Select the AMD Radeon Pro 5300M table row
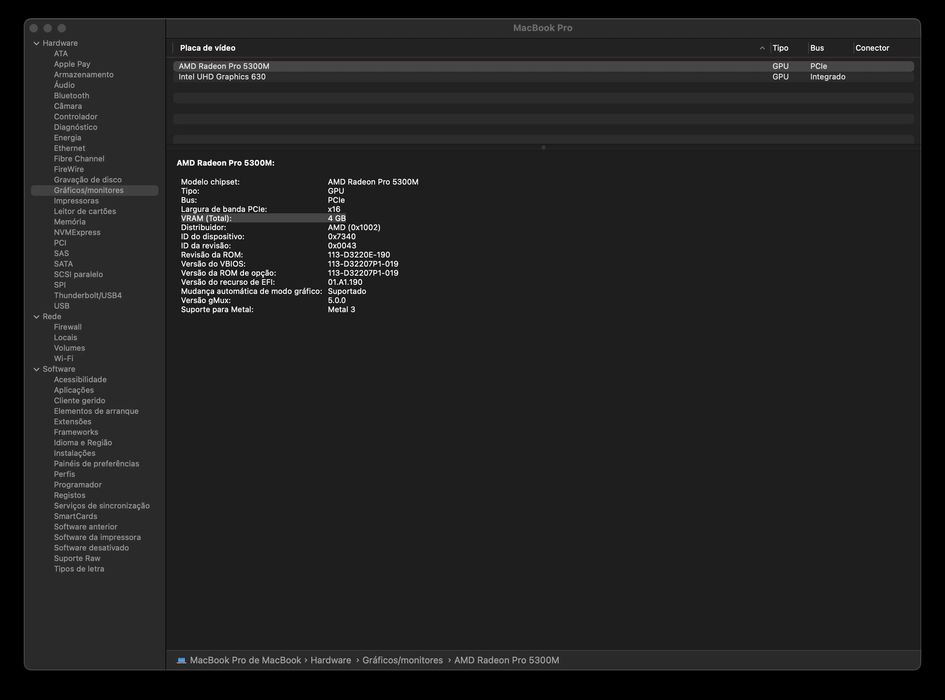 pos(543,66)
